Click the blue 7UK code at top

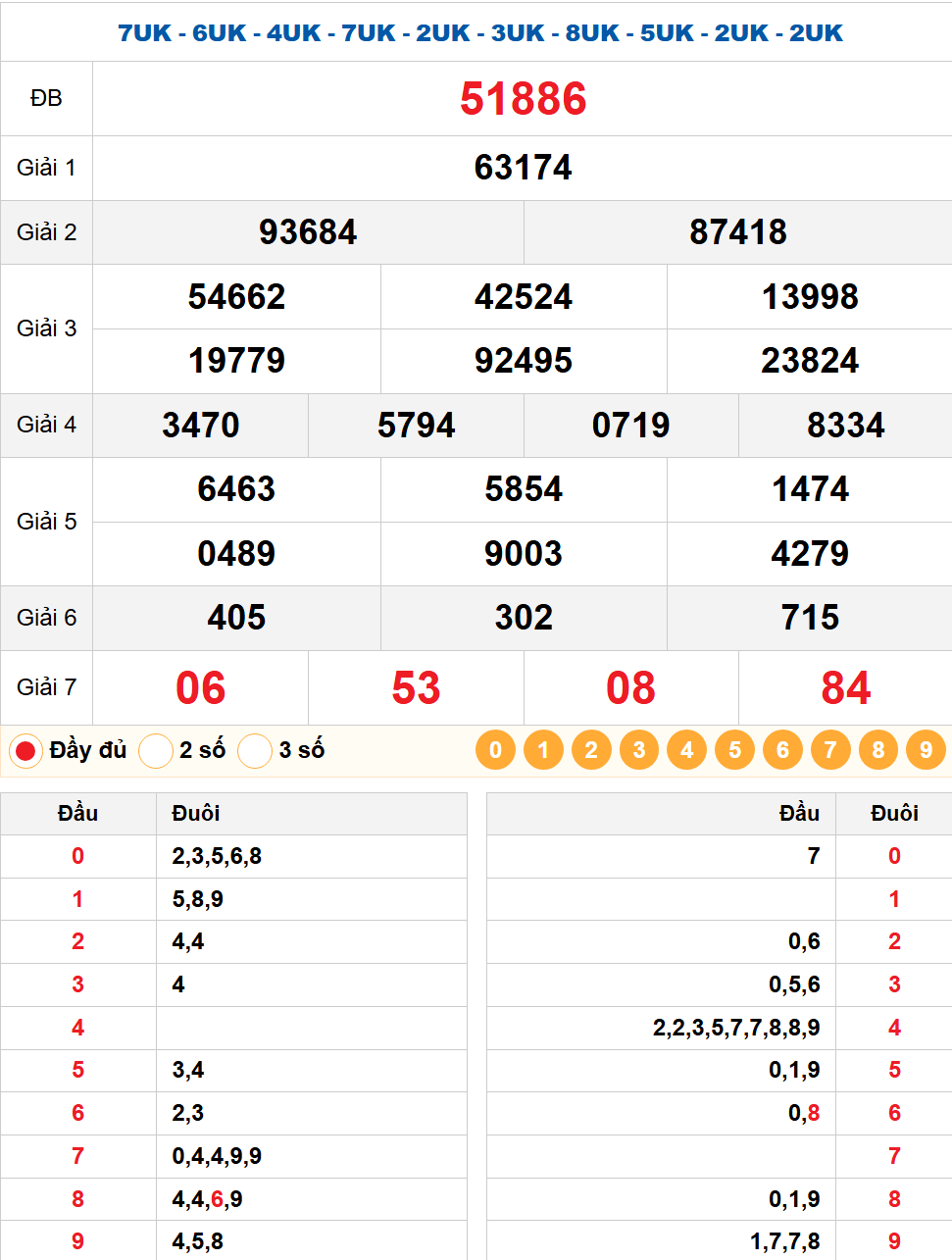(x=144, y=32)
